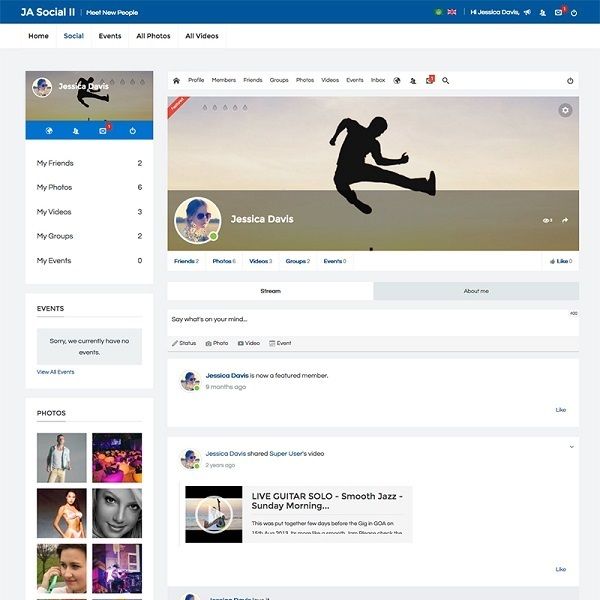This screenshot has height=600, width=600.
Task: Click envelope icon in sidebar blue bar
Action: [103, 130]
